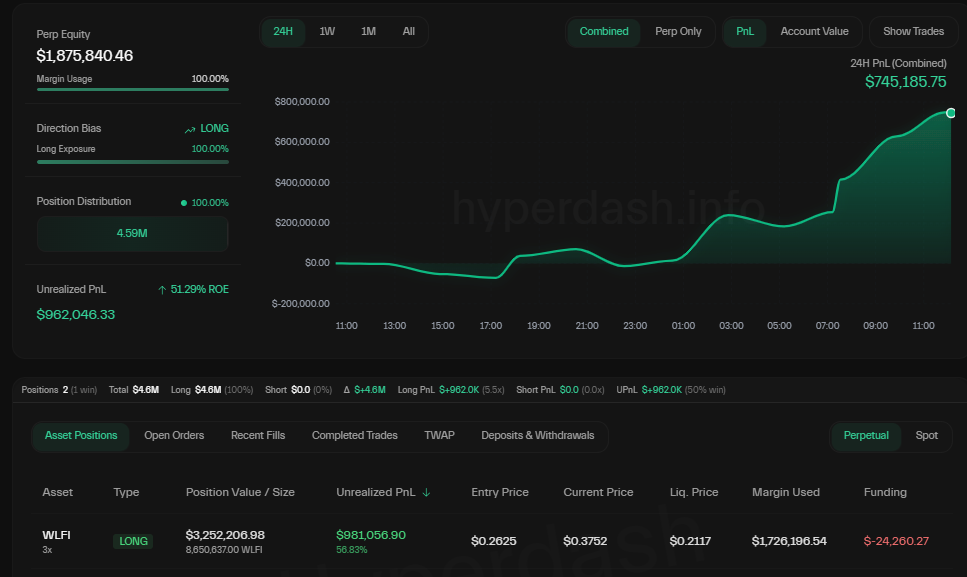Screen dimensions: 967x577
Task: Select the All time range
Action: [x=408, y=32]
